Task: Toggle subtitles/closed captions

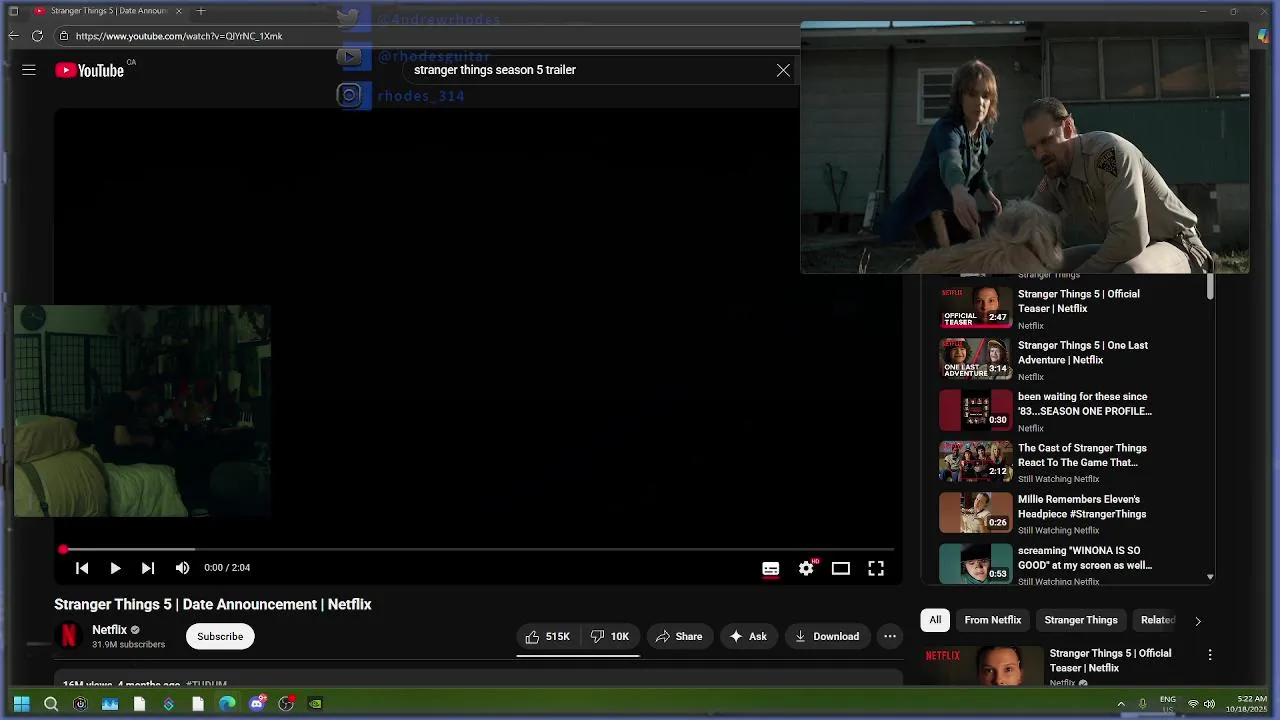Action: 771,568
